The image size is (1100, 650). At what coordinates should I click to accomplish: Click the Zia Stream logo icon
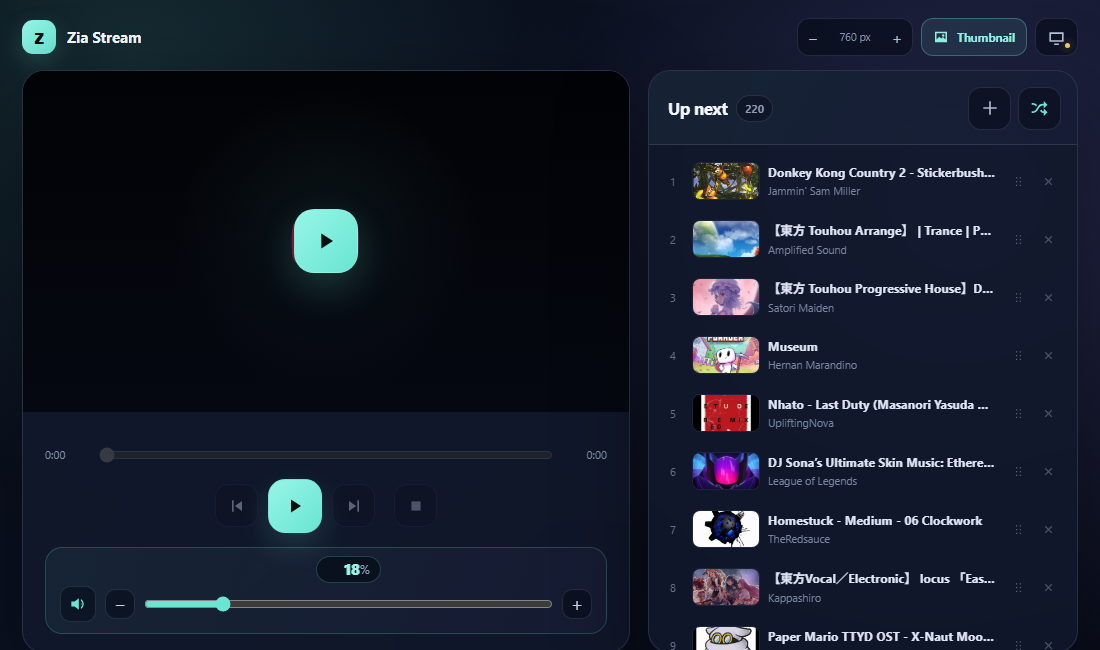click(39, 38)
